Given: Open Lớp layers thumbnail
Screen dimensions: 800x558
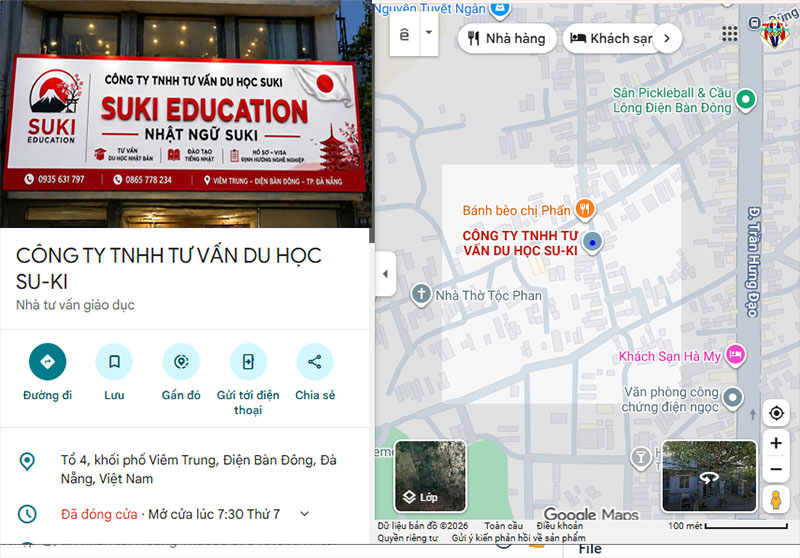Looking at the screenshot, I should 430,476.
